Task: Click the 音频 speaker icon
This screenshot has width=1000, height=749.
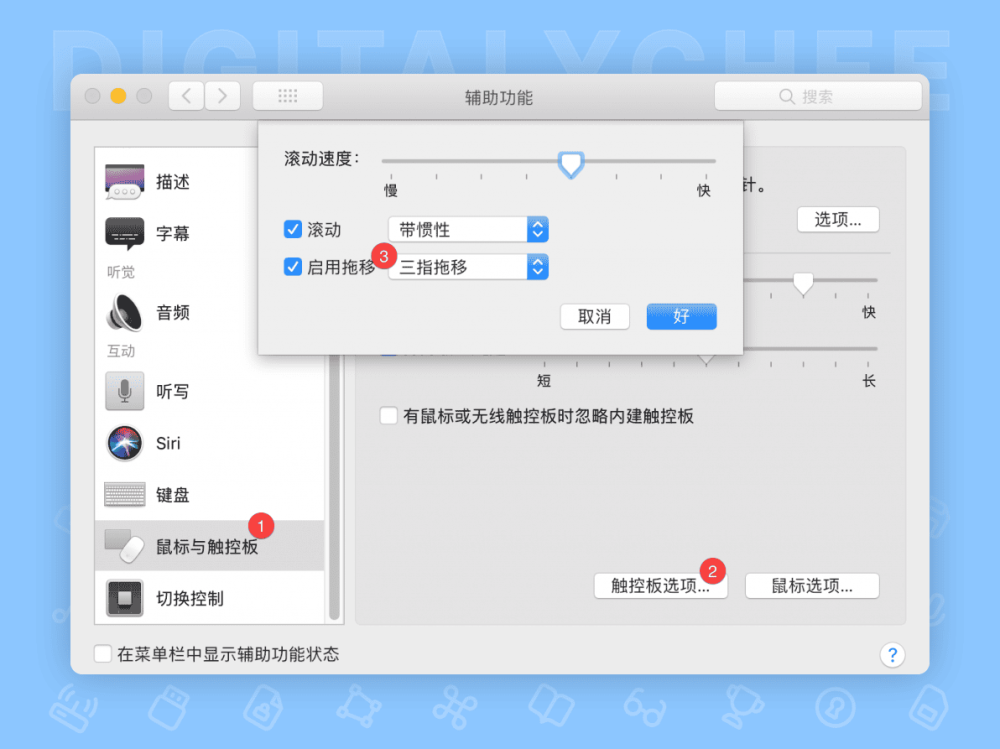Action: tap(124, 313)
